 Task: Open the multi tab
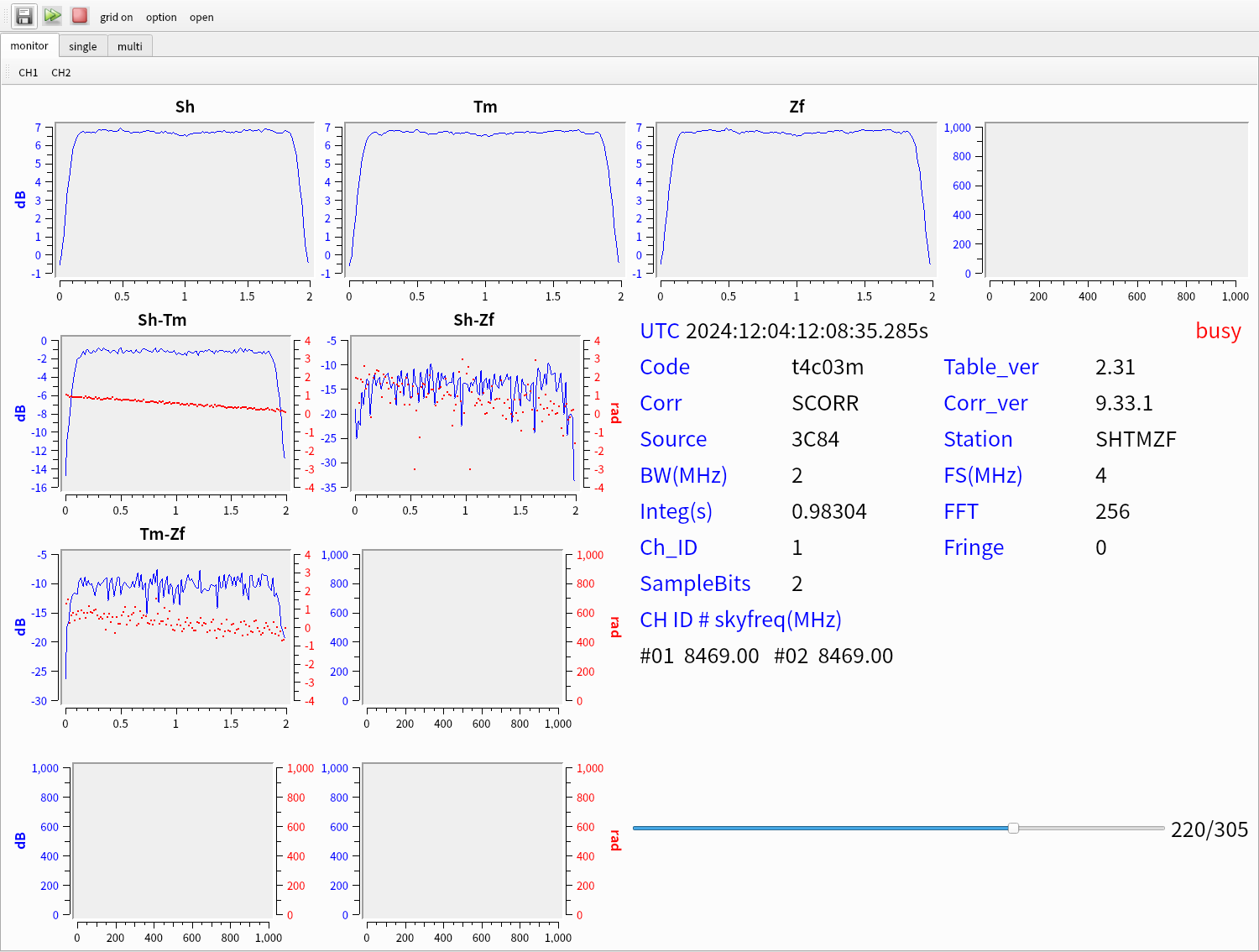(129, 46)
